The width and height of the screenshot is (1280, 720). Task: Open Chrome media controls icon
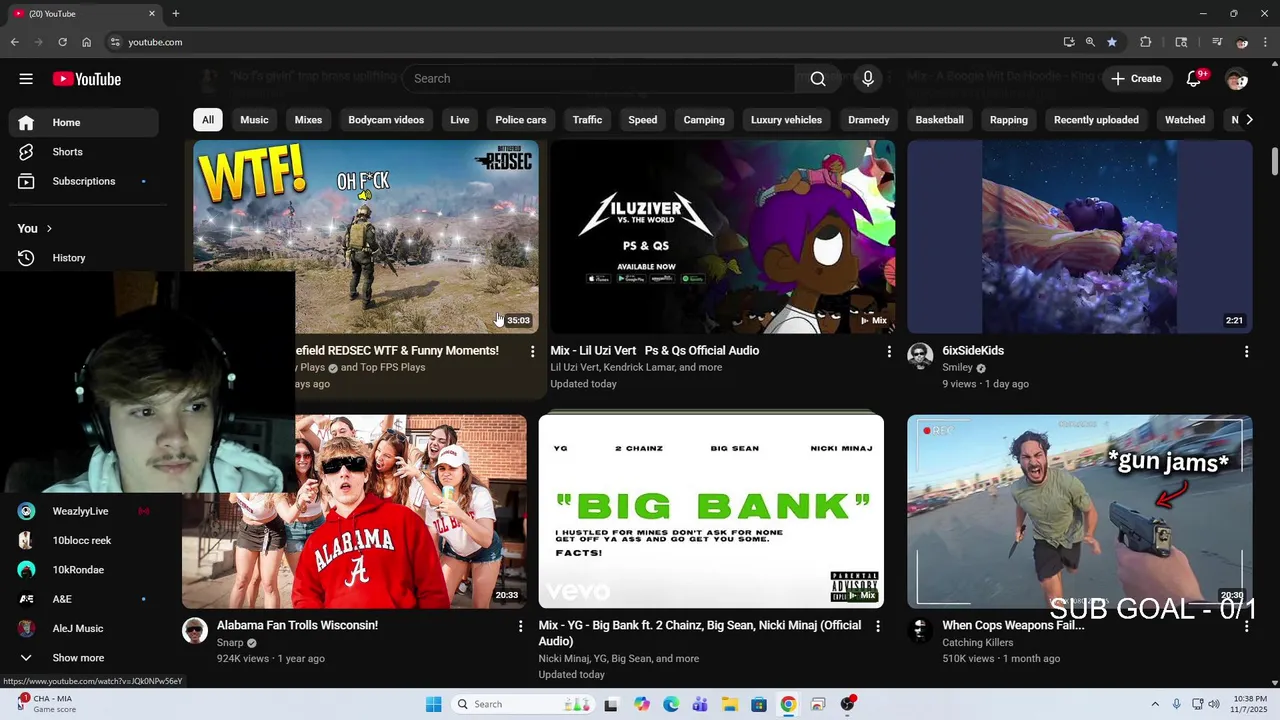point(1216,42)
